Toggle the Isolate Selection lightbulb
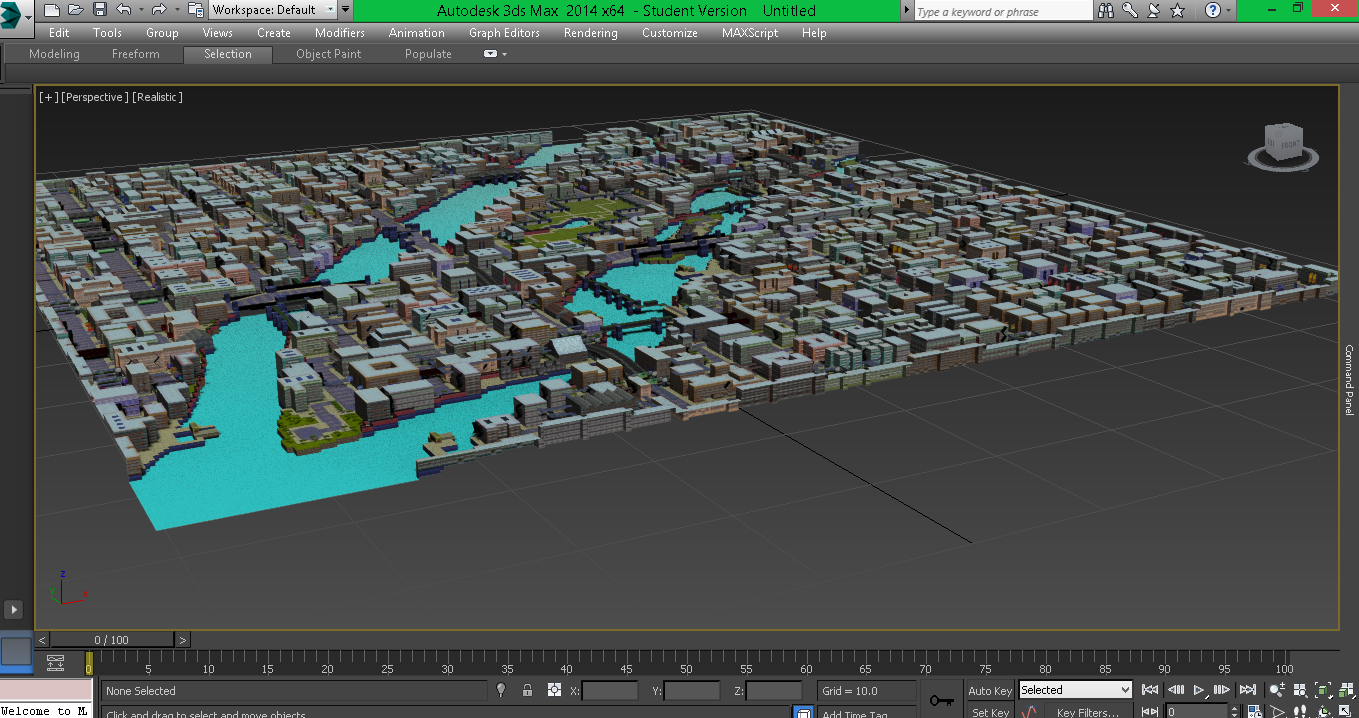The height and width of the screenshot is (718, 1359). click(501, 690)
